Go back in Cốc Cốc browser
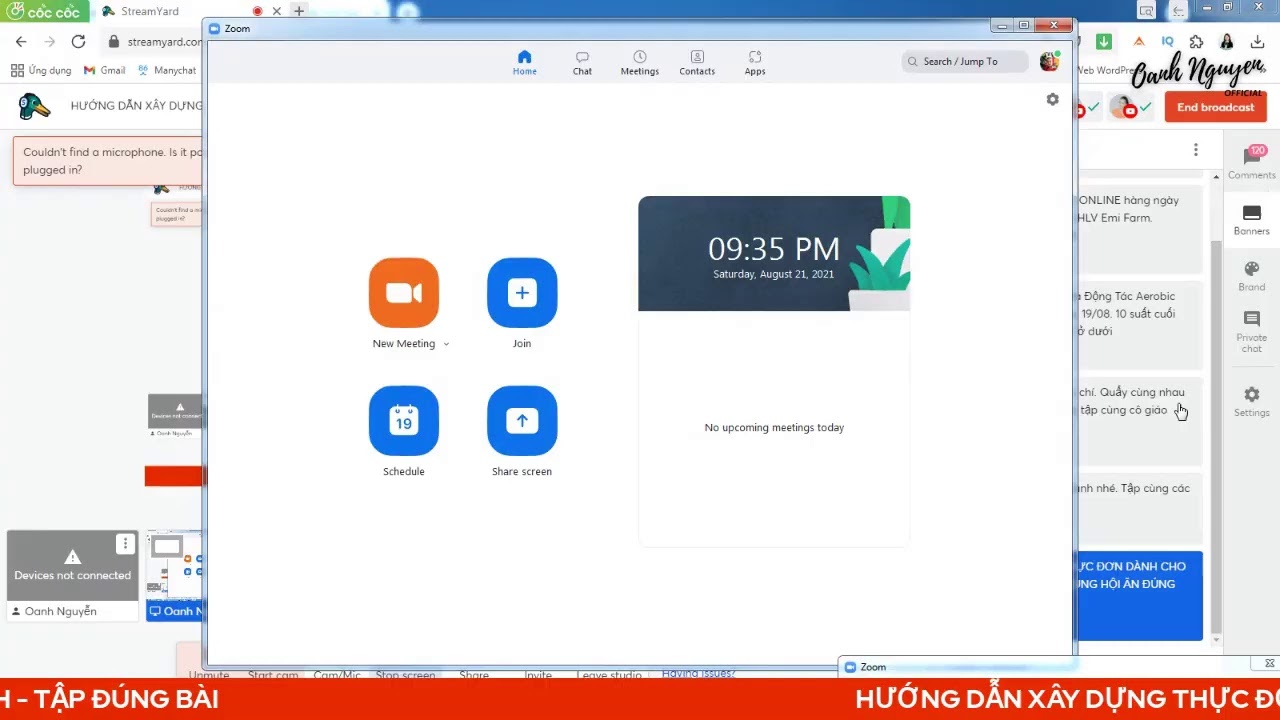The width and height of the screenshot is (1280, 720). (x=21, y=41)
